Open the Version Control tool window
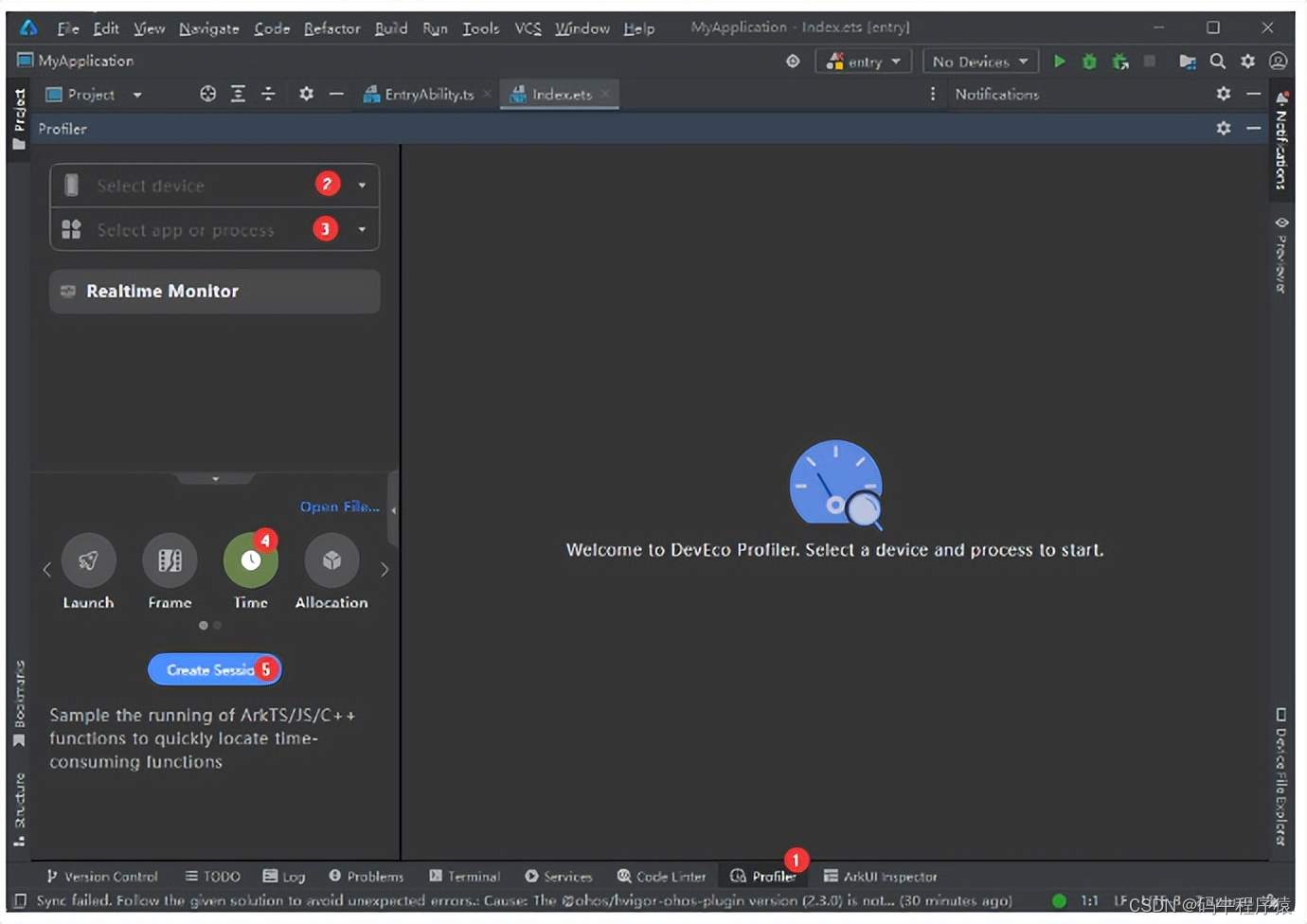Image resolution: width=1307 pixels, height=924 pixels. (x=101, y=877)
